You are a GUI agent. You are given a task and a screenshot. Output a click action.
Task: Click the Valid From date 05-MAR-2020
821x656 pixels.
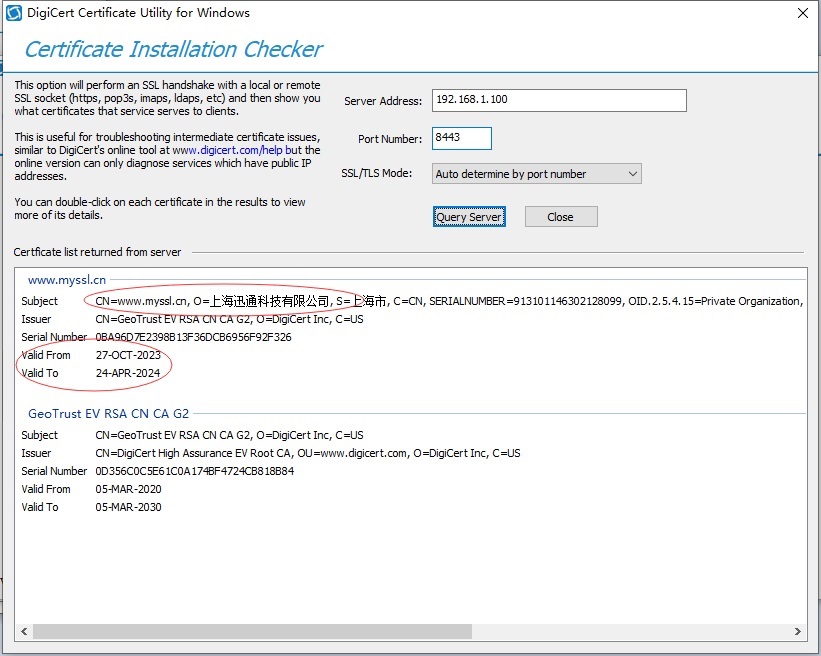(128, 489)
